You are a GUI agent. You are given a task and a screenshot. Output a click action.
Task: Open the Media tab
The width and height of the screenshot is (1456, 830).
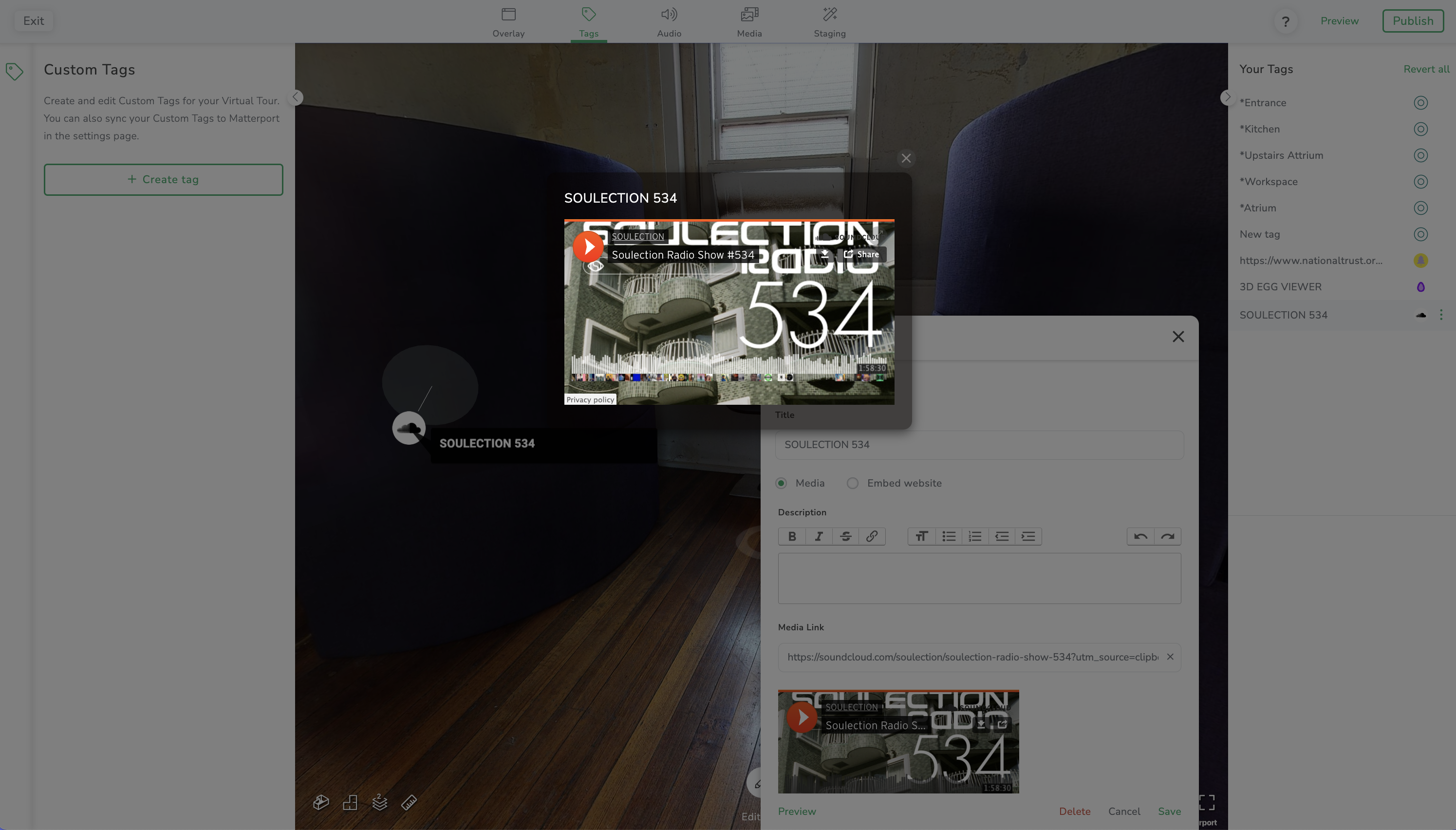[749, 21]
